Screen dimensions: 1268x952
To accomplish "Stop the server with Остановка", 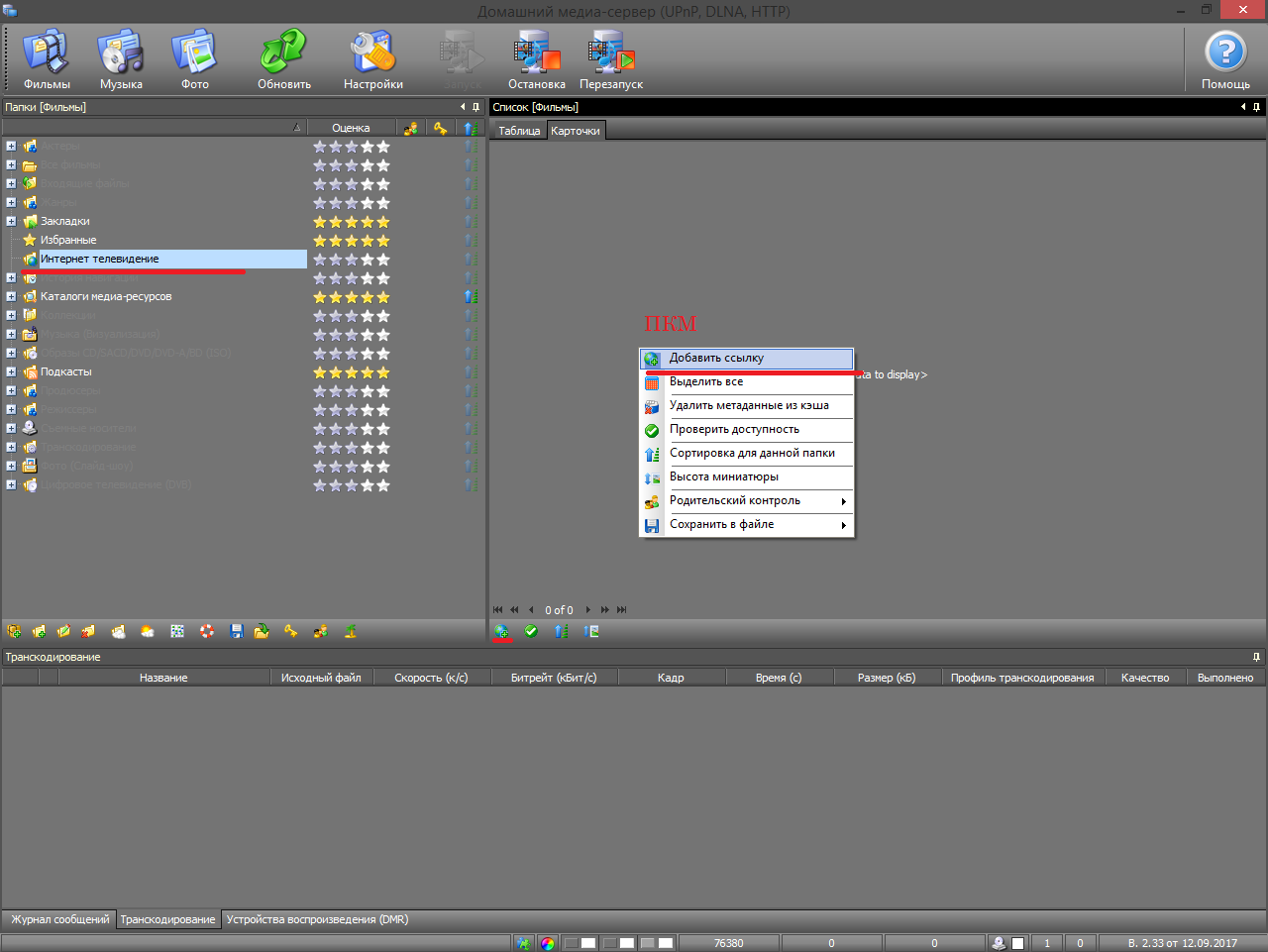I will point(536,59).
